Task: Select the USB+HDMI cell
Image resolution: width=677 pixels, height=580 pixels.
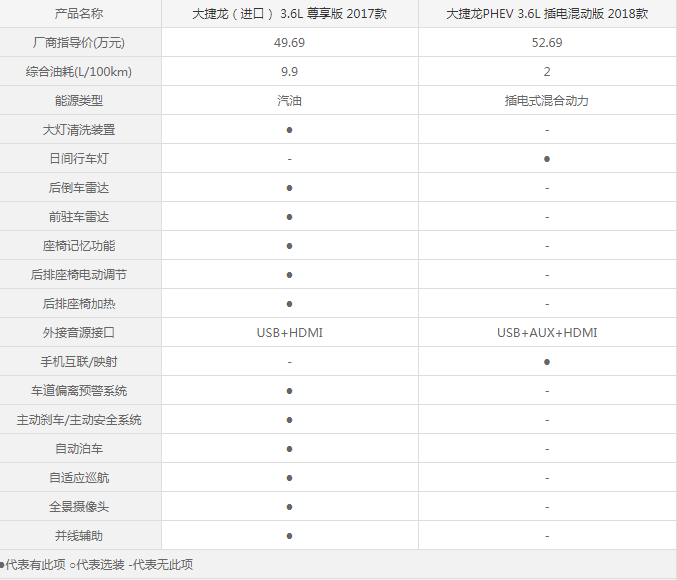Action: point(290,333)
